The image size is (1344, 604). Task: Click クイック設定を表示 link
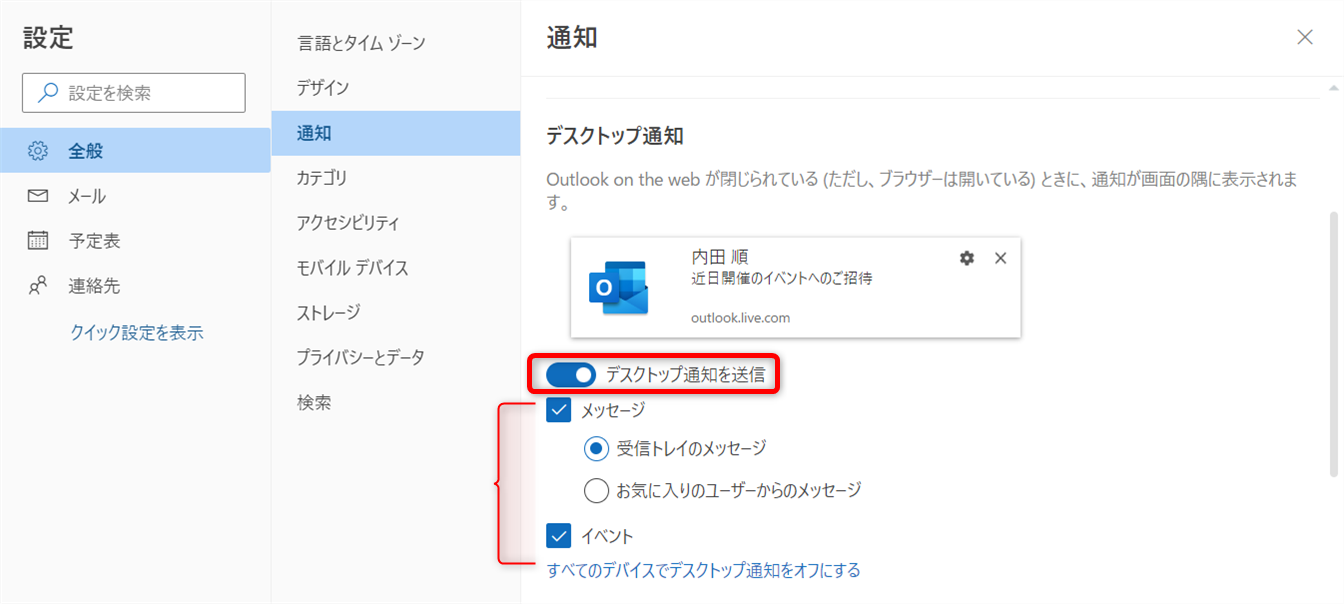pyautogui.click(x=136, y=333)
